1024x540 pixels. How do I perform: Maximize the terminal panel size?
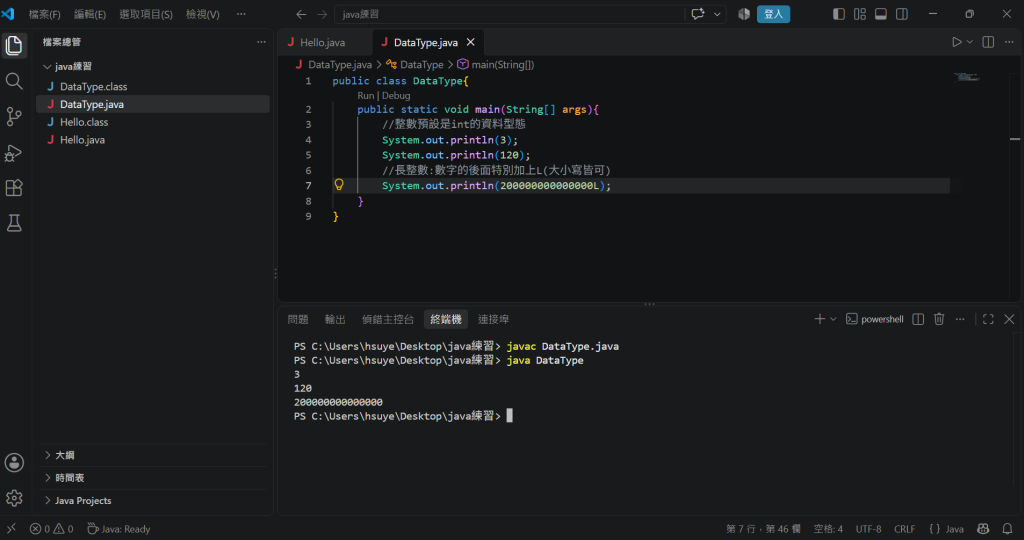pos(988,319)
